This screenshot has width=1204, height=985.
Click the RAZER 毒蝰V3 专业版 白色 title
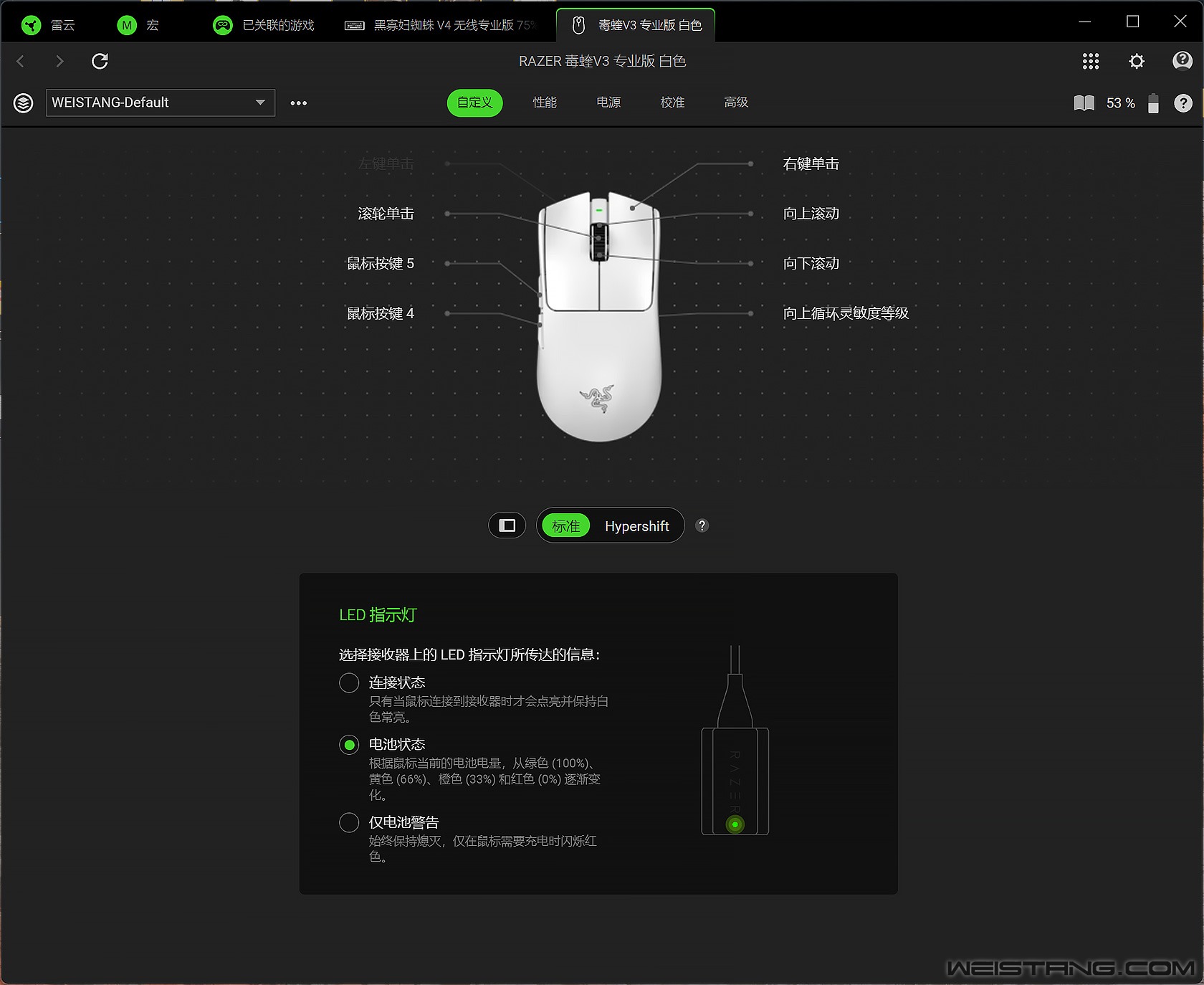(x=602, y=61)
